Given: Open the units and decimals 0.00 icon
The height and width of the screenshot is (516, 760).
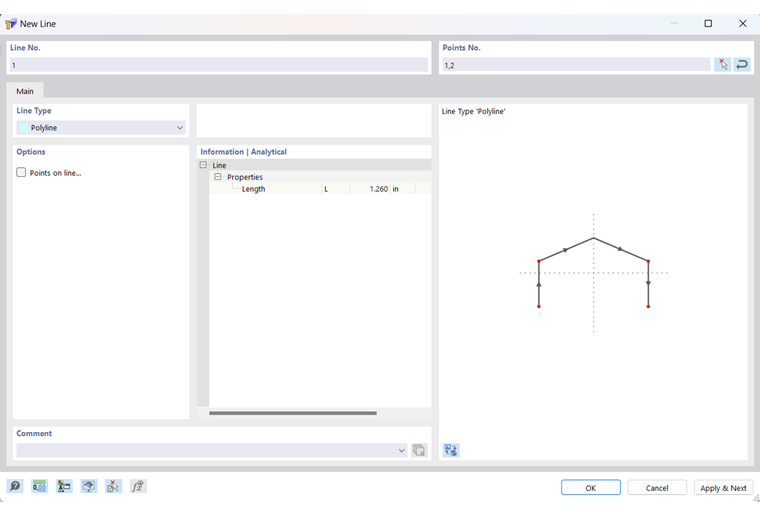Looking at the screenshot, I should tap(39, 486).
